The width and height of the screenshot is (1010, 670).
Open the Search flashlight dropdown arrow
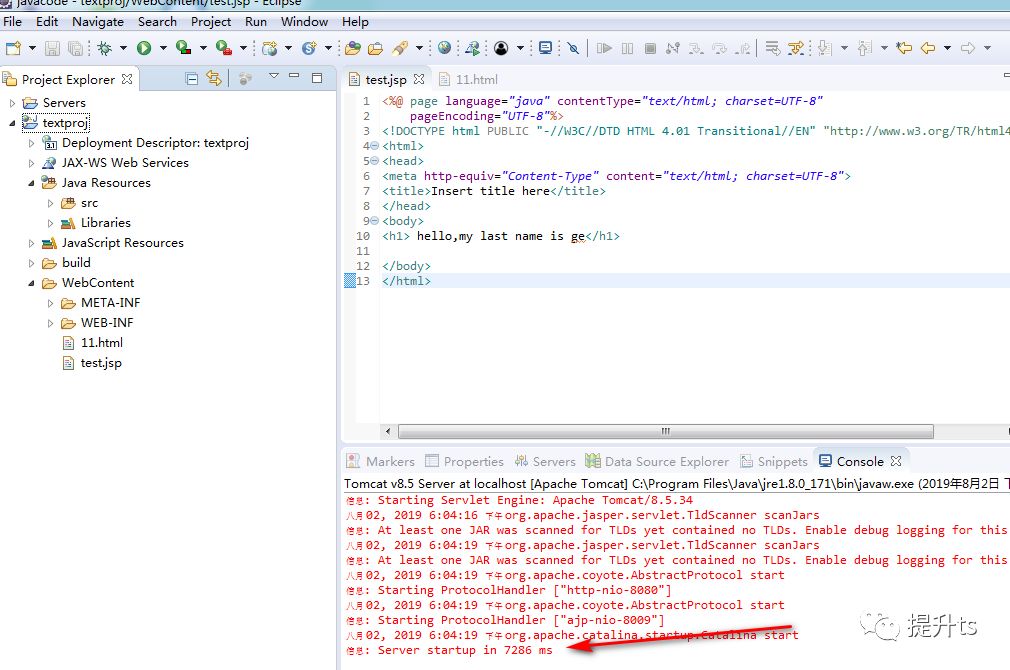(419, 48)
